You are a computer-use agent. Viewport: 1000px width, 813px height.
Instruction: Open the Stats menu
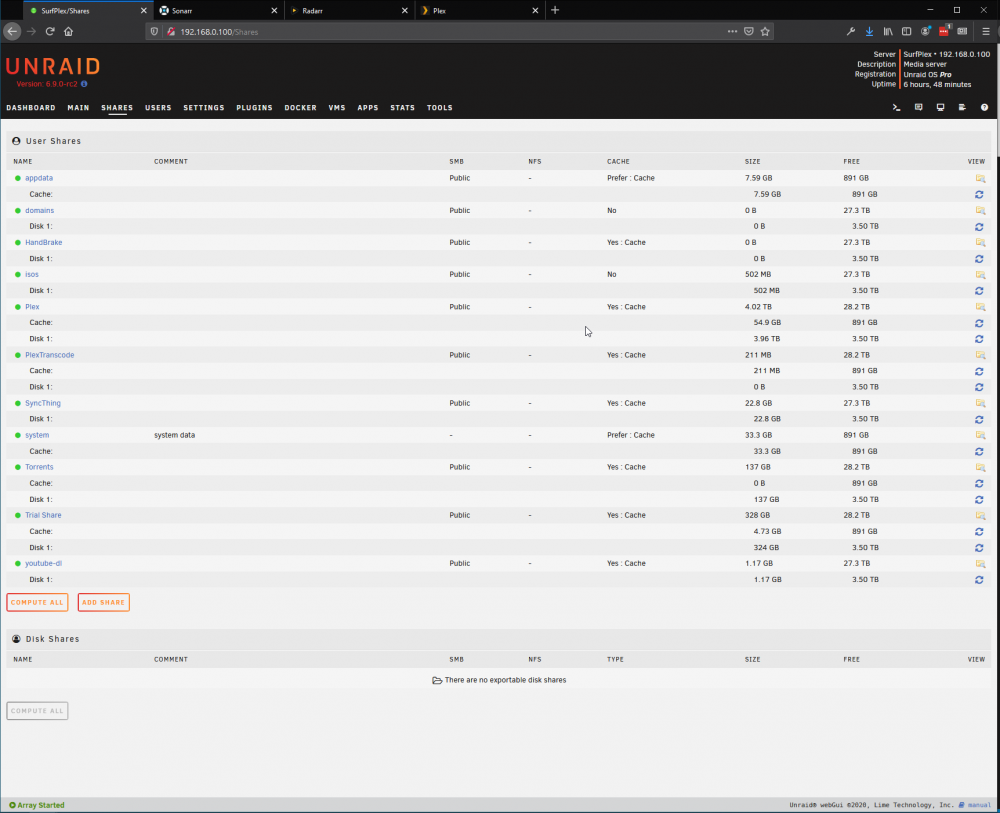[402, 108]
